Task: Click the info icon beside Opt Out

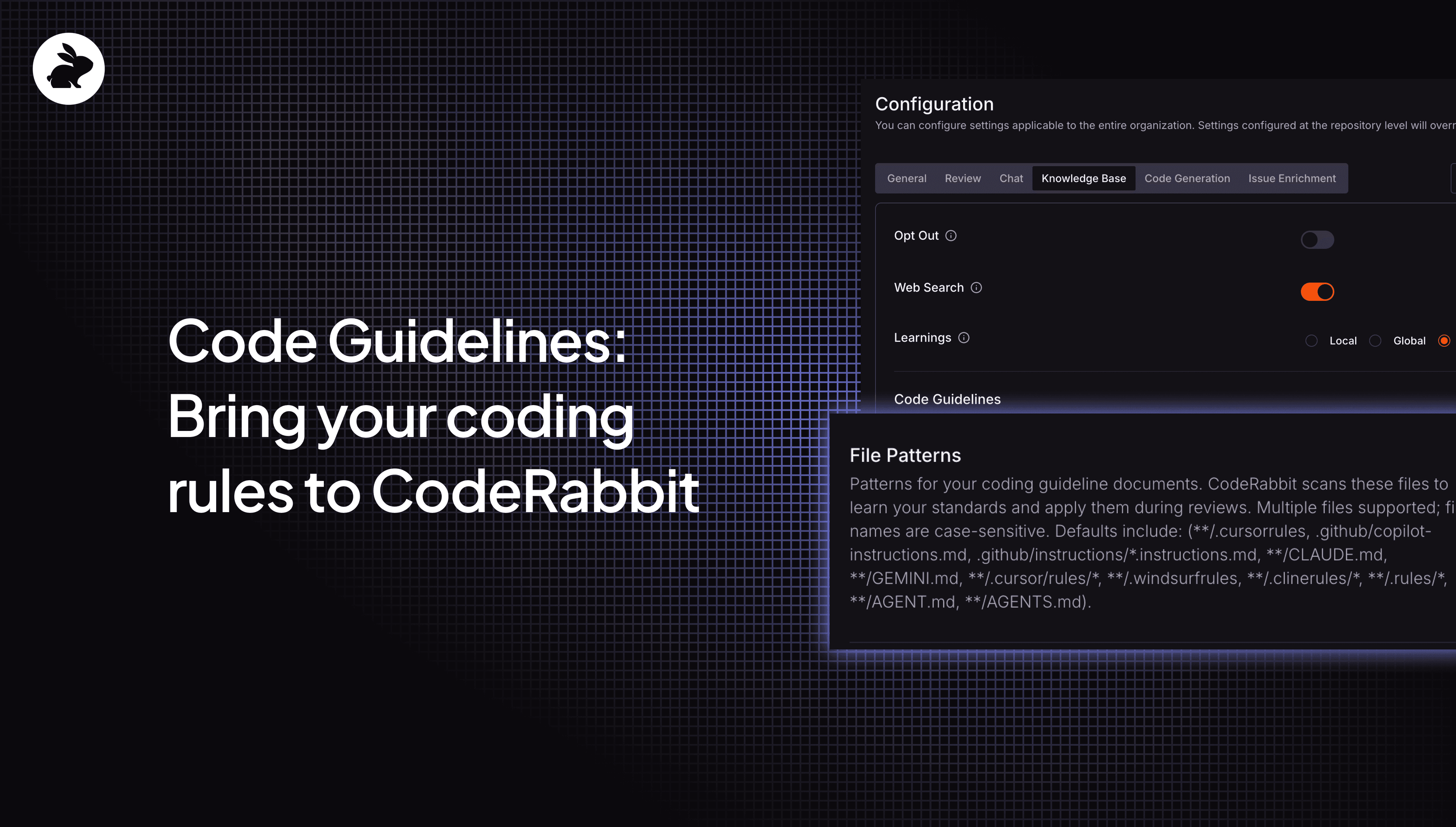Action: point(951,236)
